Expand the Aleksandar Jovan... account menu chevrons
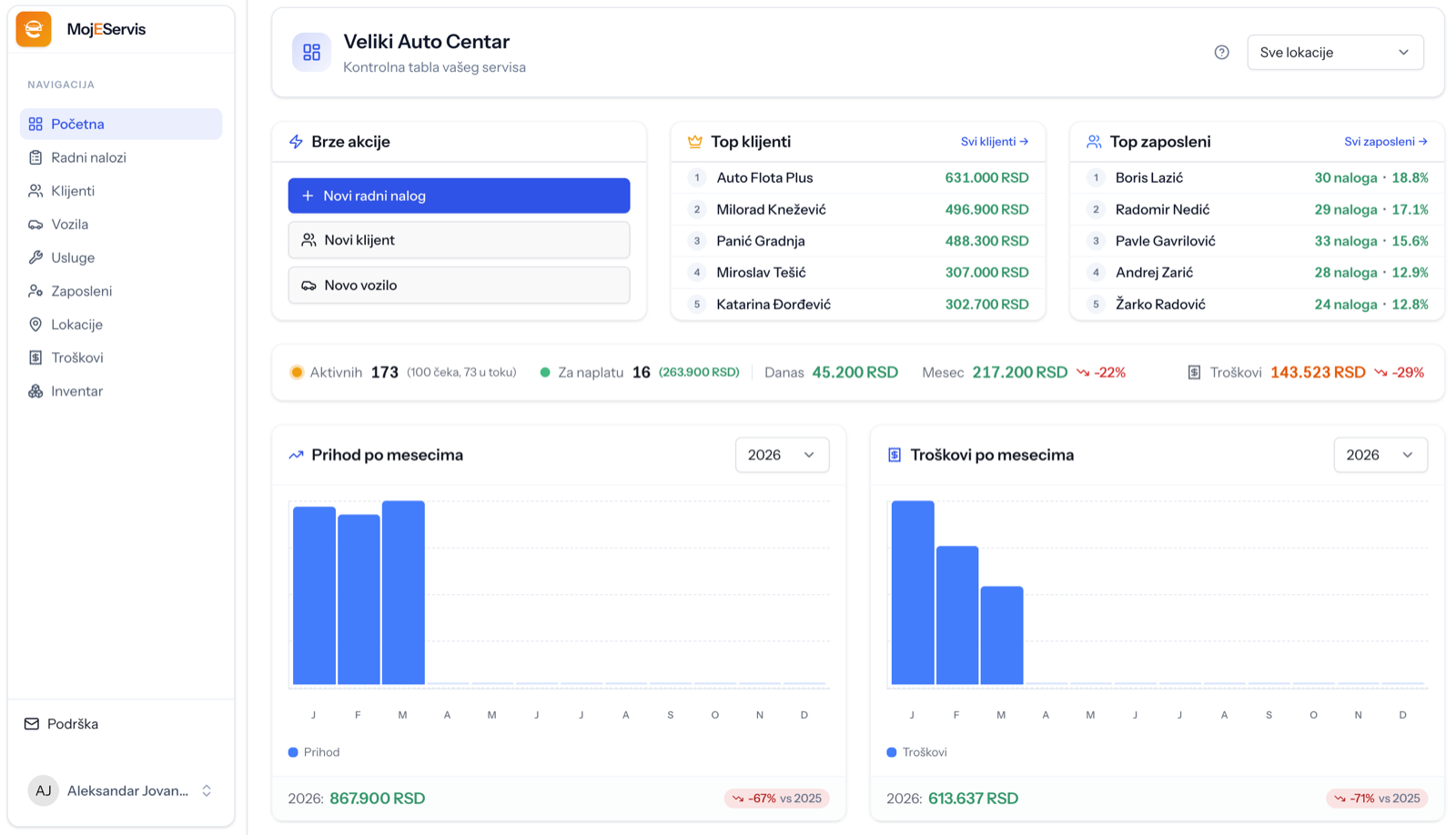This screenshot has width=1456, height=835. click(207, 790)
